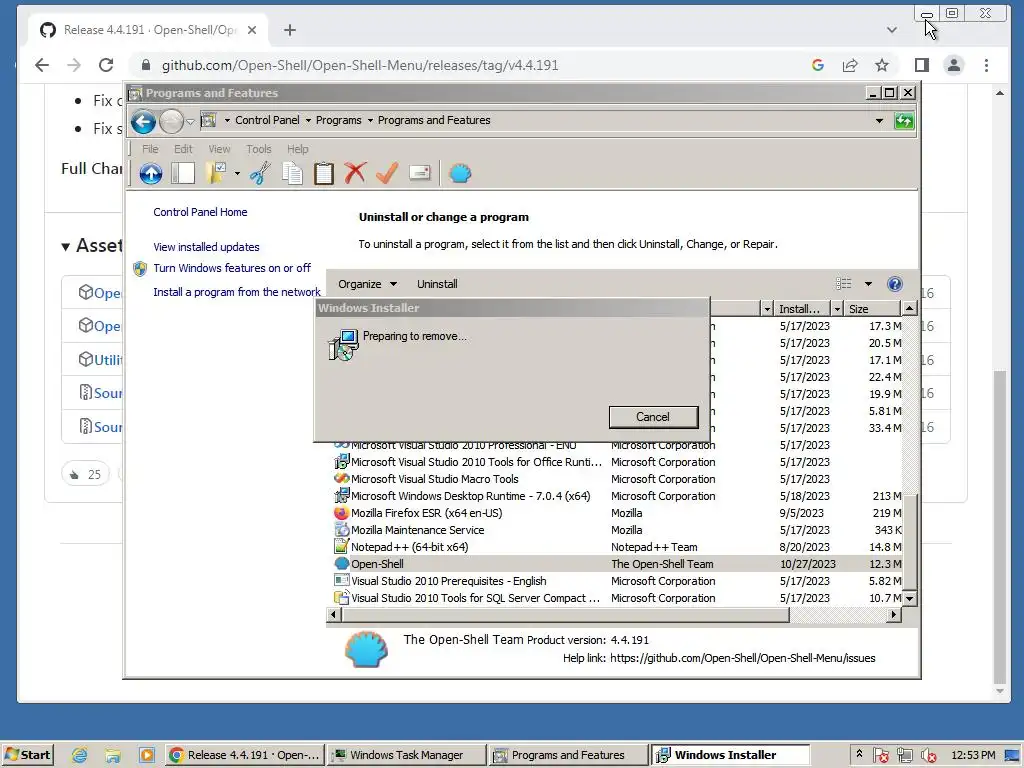Viewport: 1024px width, 768px height.
Task: Click the change view icon
Action: click(844, 283)
